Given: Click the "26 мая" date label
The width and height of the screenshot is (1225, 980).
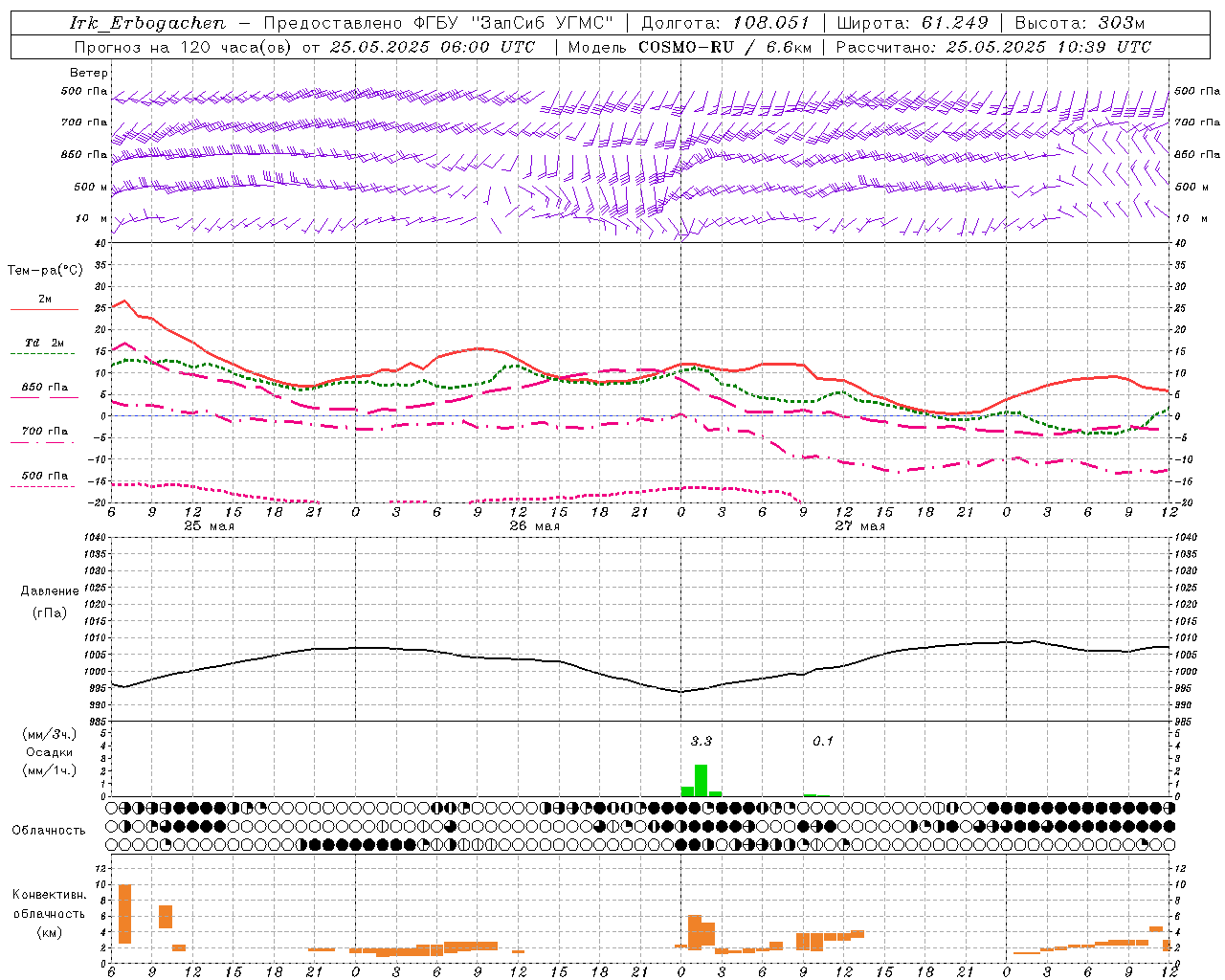Looking at the screenshot, I should pyautogui.click(x=534, y=526).
